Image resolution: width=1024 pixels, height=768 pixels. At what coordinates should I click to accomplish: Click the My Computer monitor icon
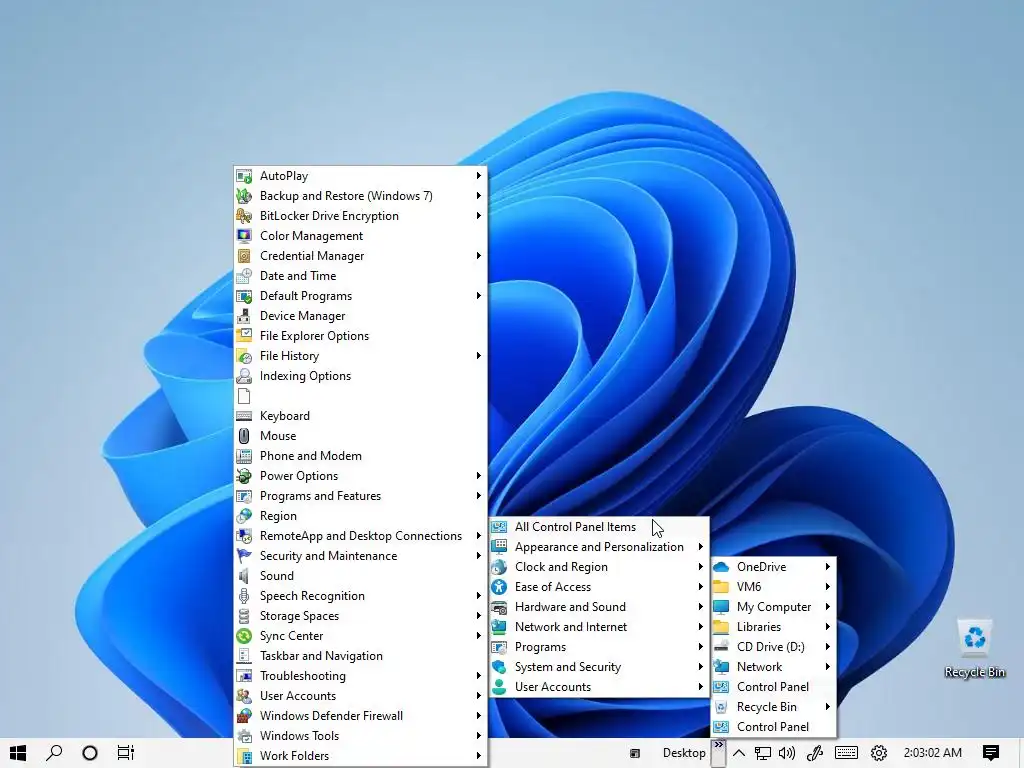click(722, 607)
